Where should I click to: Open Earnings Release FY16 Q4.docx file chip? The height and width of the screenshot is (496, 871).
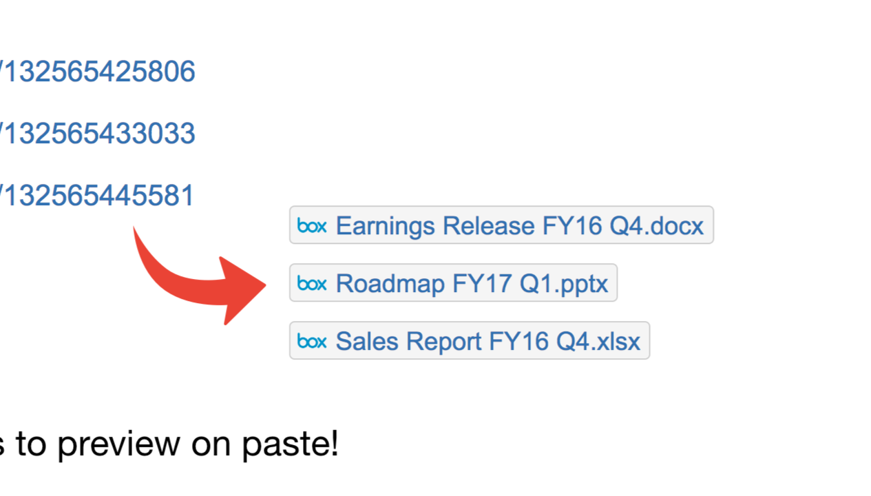coord(519,226)
